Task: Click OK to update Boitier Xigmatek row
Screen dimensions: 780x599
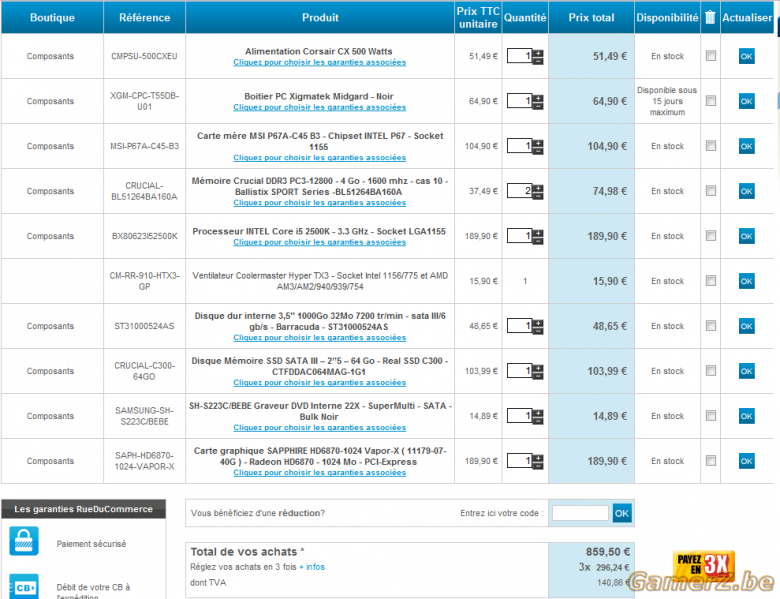Action: [746, 101]
